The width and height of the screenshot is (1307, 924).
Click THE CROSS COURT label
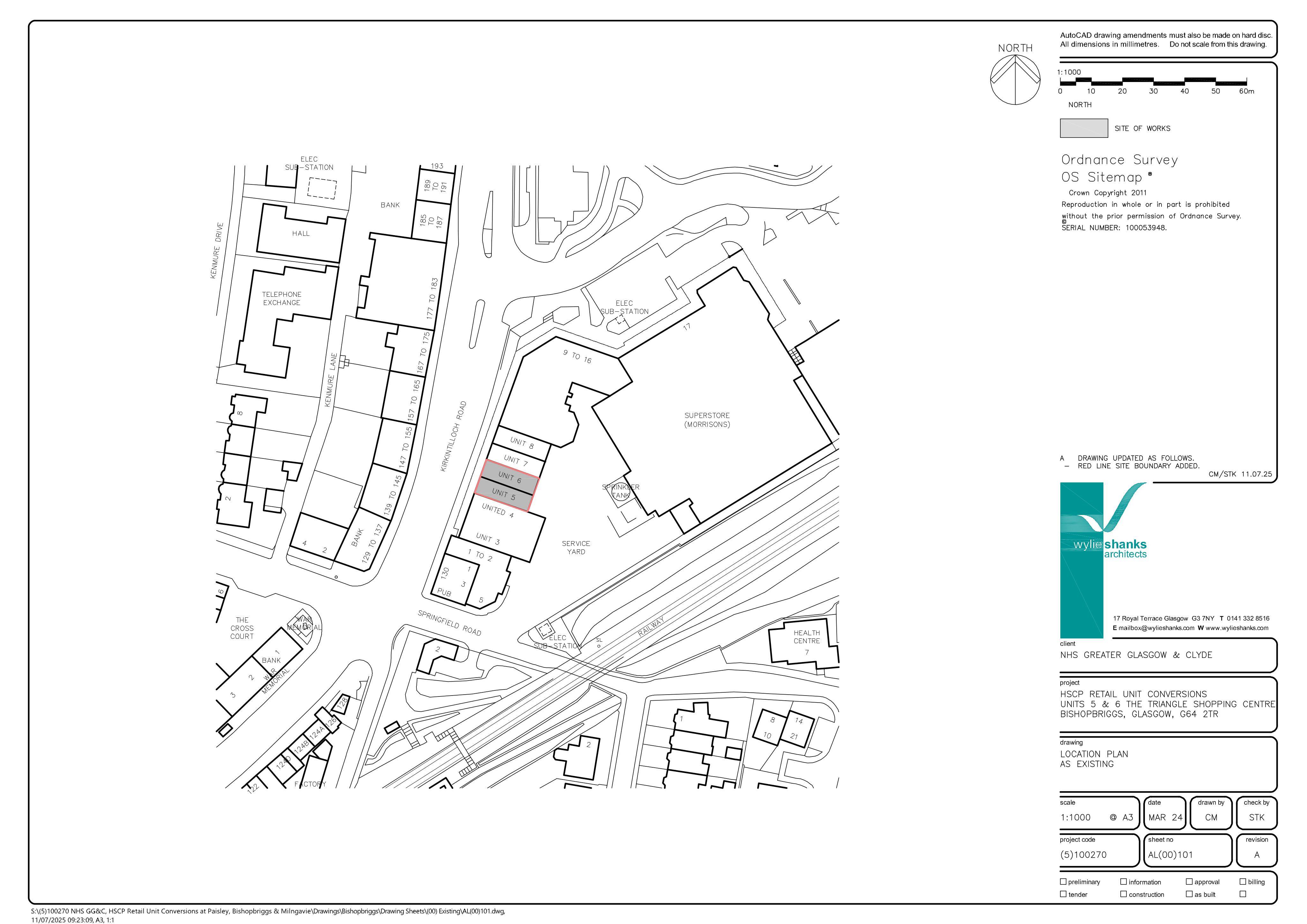[242, 628]
